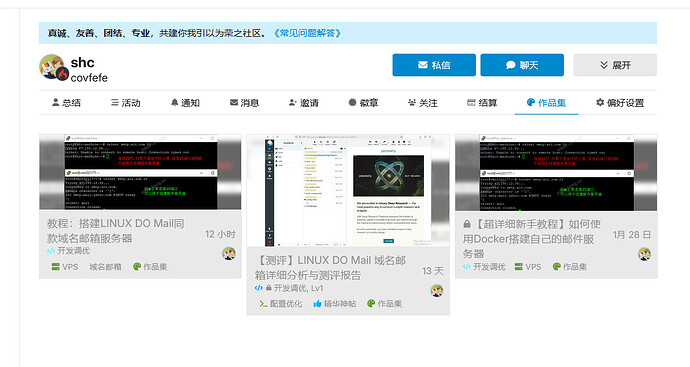Click the shc user avatar image

pos(53,67)
